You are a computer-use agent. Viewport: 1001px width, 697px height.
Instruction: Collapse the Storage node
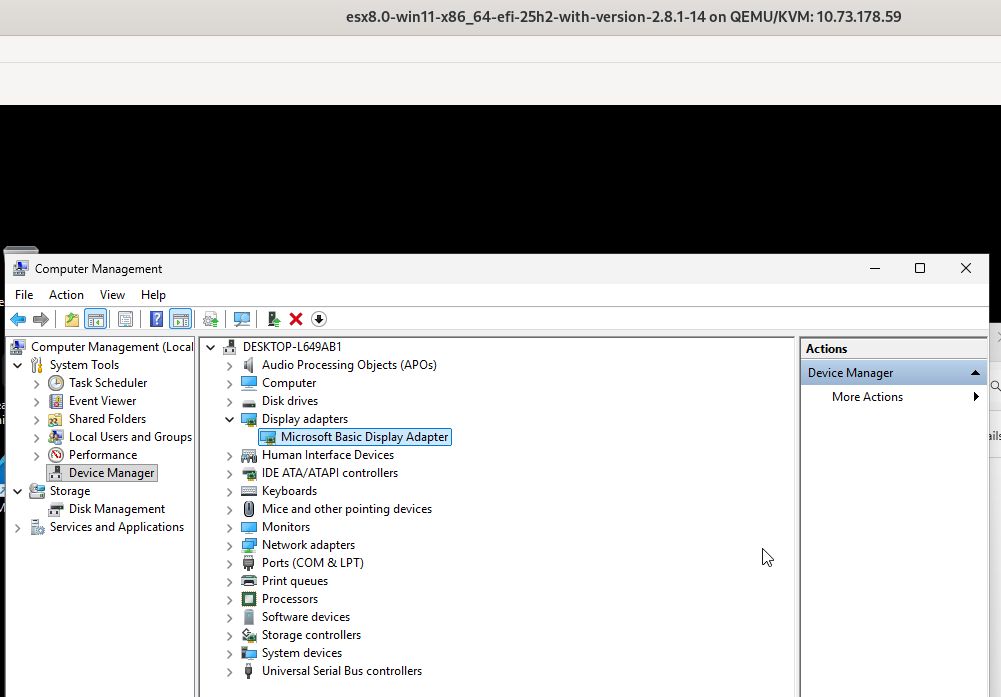click(x=18, y=491)
